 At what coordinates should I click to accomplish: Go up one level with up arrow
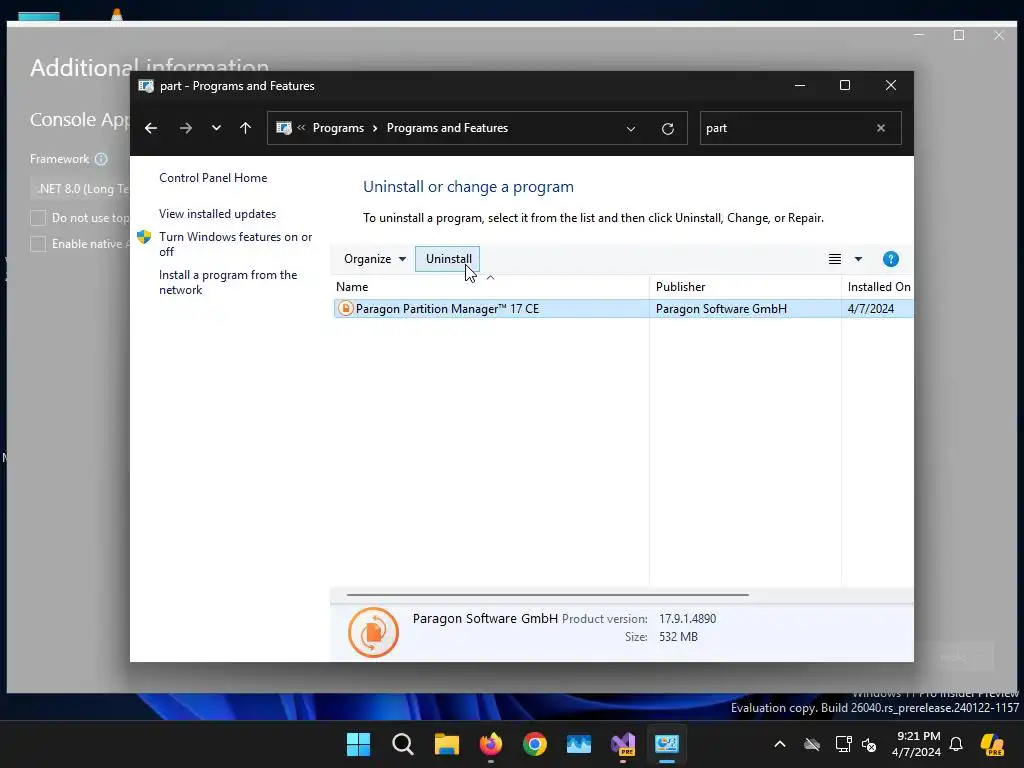click(x=246, y=128)
